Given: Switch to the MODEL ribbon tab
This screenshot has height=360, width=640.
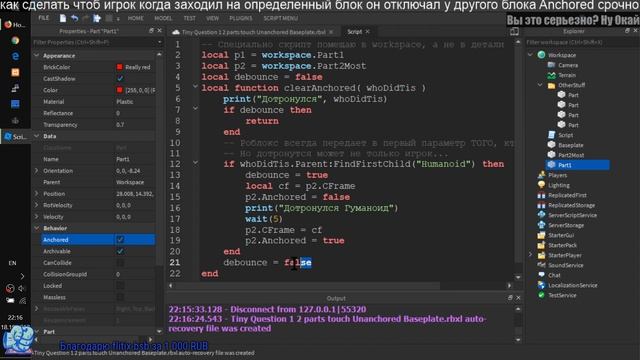Looking at the screenshot, I should 163,18.
